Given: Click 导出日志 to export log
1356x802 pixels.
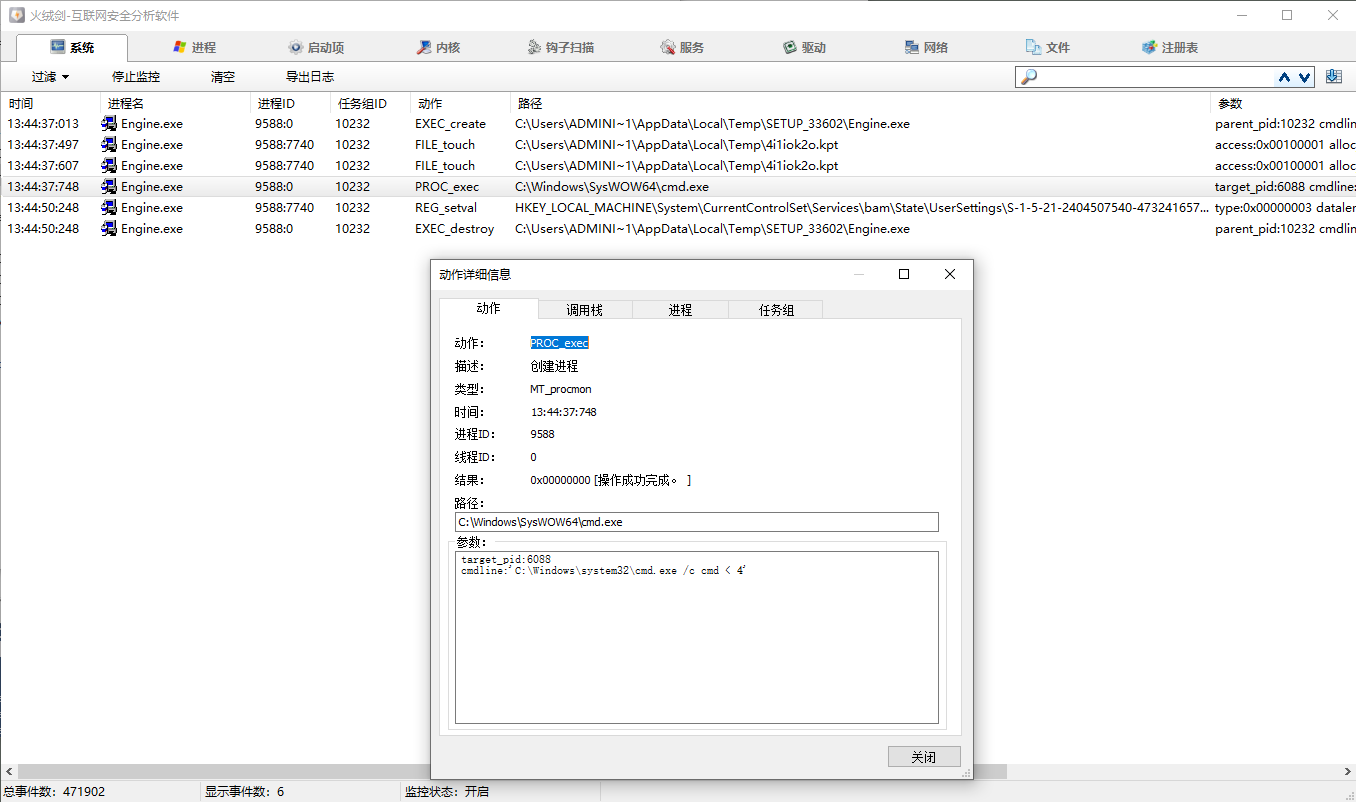Looking at the screenshot, I should 310,77.
